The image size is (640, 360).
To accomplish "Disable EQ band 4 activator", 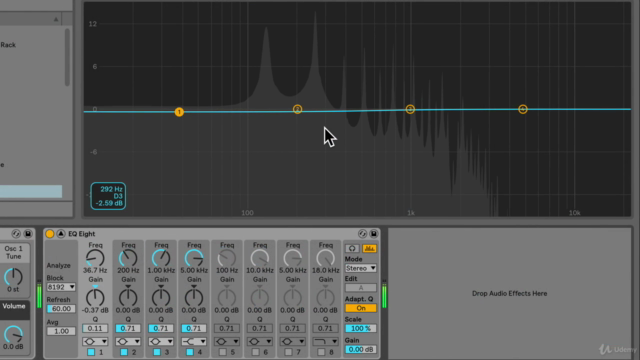I will [x=190, y=352].
